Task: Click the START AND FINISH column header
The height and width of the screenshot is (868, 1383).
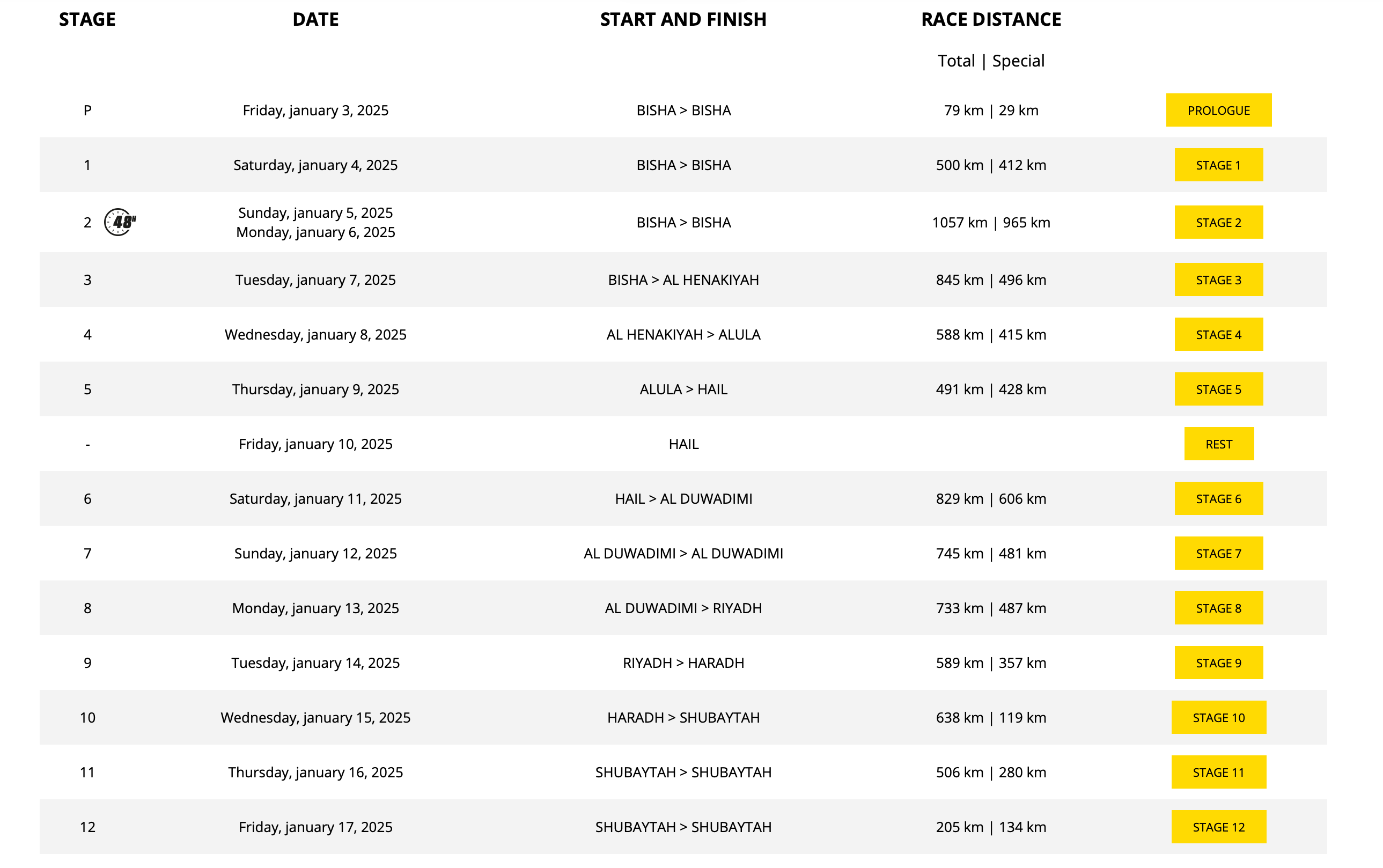Action: (683, 19)
